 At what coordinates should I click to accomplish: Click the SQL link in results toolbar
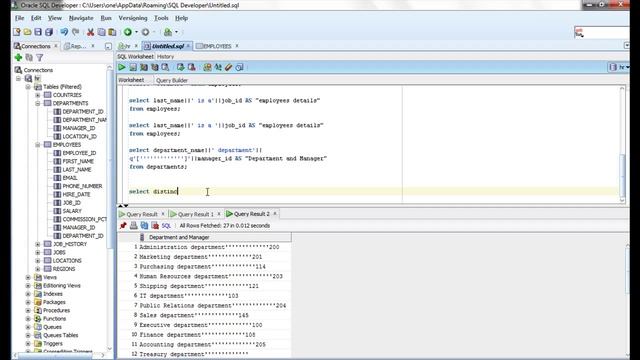pyautogui.click(x=166, y=226)
